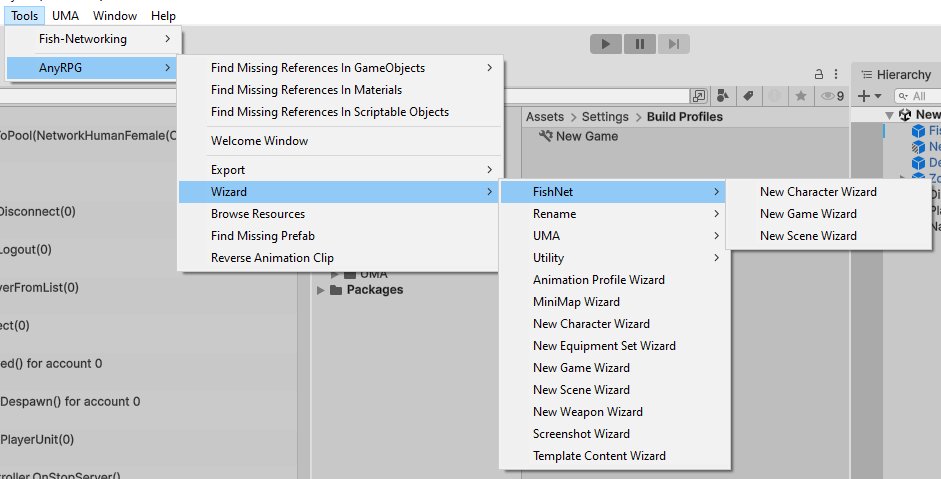Open the UMA menu in menu bar
The image size is (941, 479).
[65, 16]
